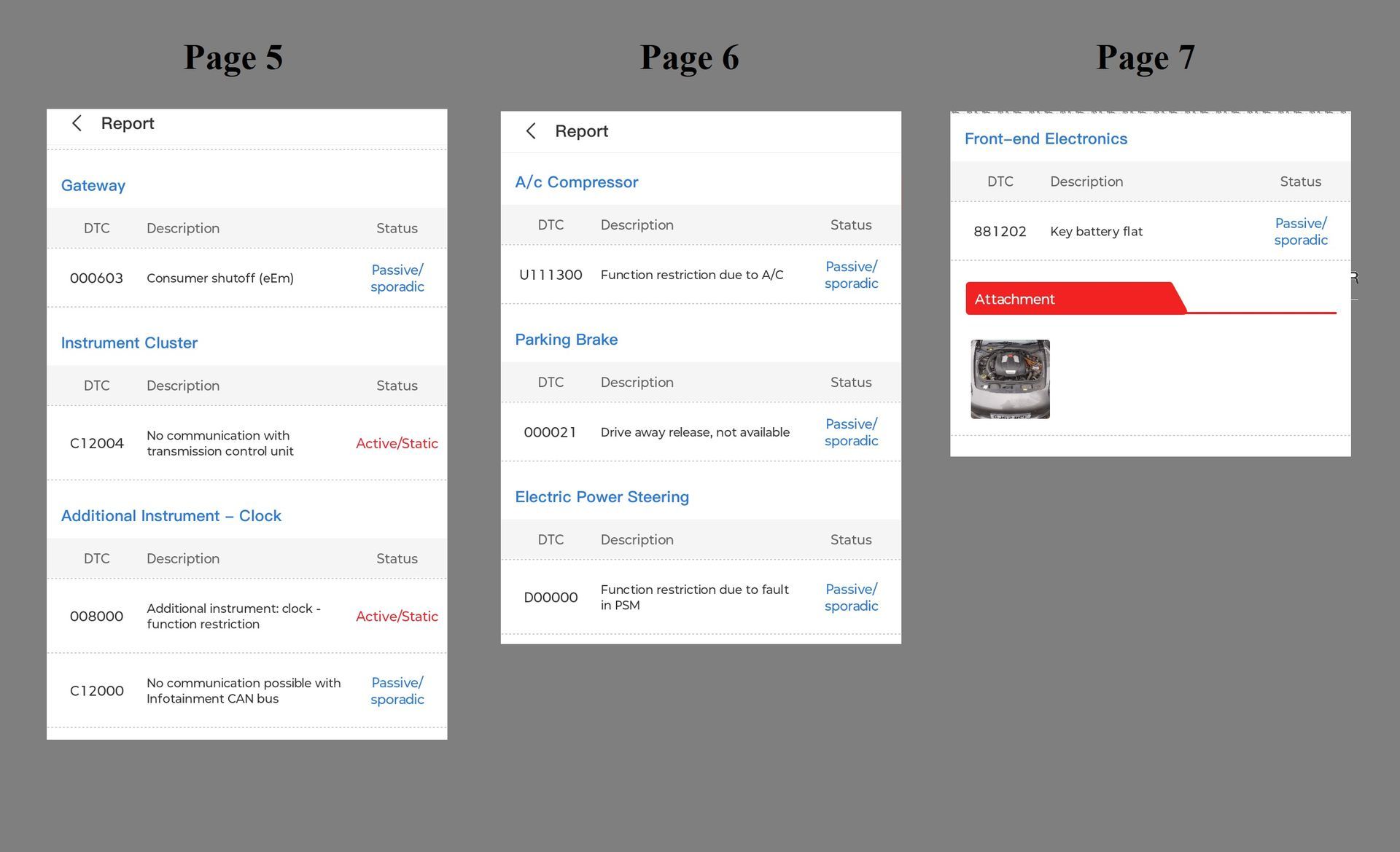Click the Report title on Page 6
The height and width of the screenshot is (852, 1400).
[581, 131]
